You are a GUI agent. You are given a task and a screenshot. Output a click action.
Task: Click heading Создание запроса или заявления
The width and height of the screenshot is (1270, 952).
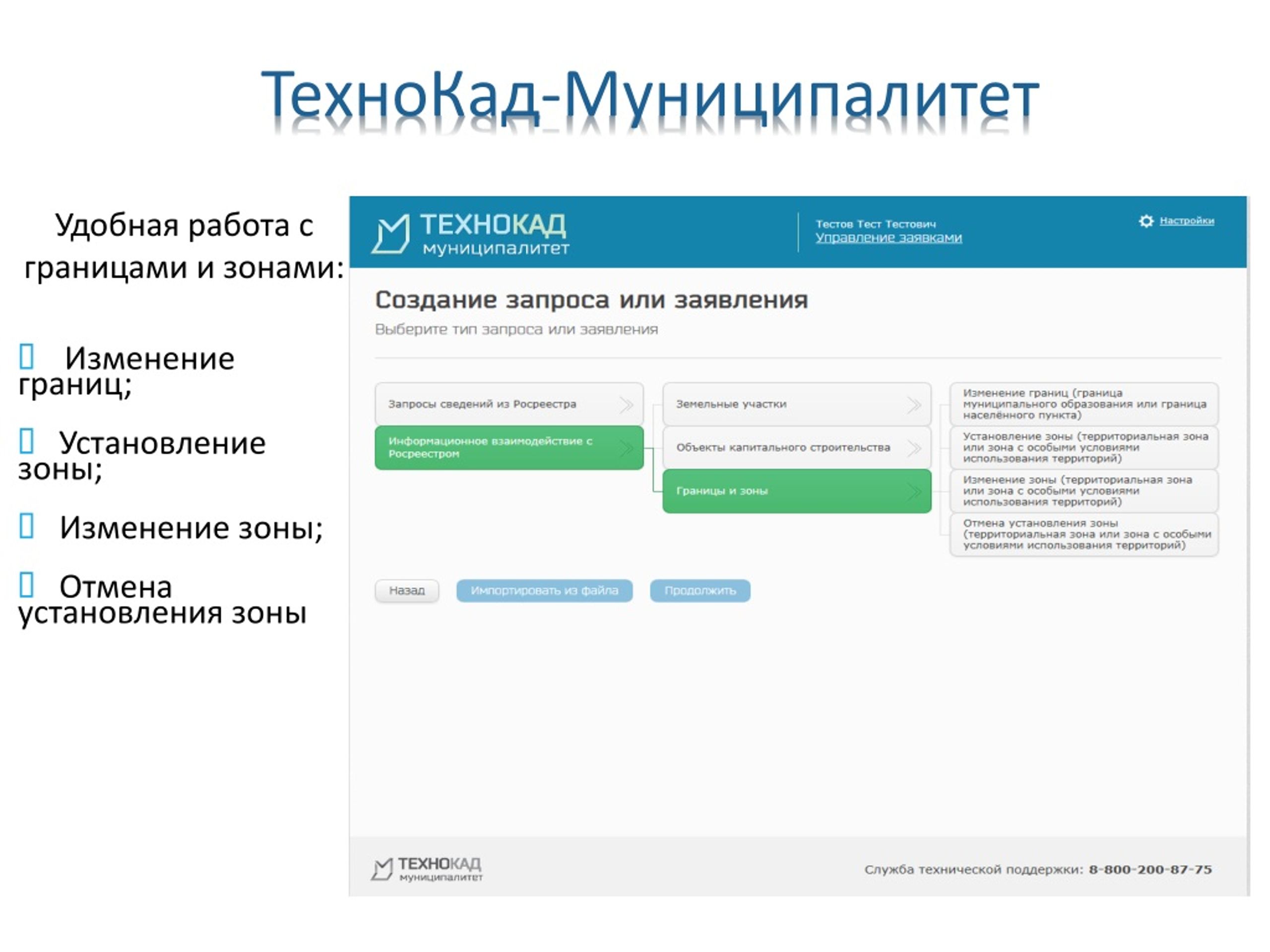click(591, 300)
